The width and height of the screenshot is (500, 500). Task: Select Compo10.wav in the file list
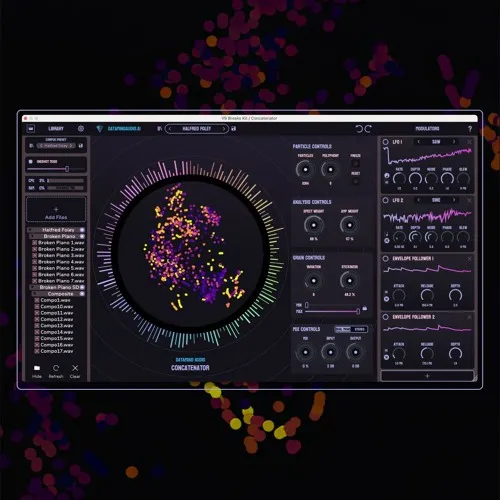point(57,307)
